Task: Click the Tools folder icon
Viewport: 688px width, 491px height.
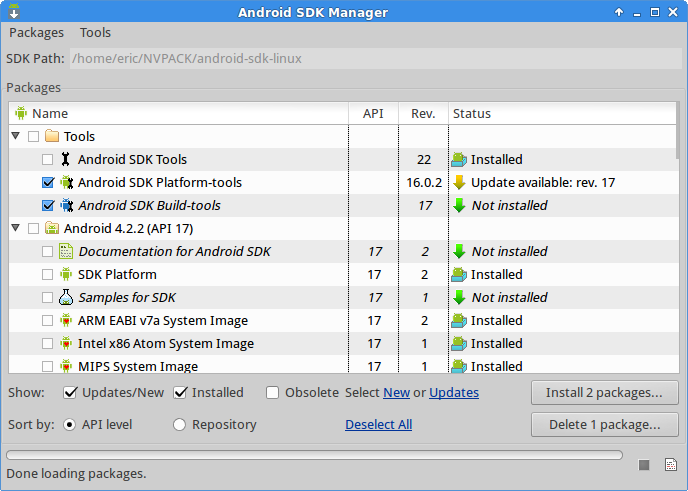Action: coord(52,136)
